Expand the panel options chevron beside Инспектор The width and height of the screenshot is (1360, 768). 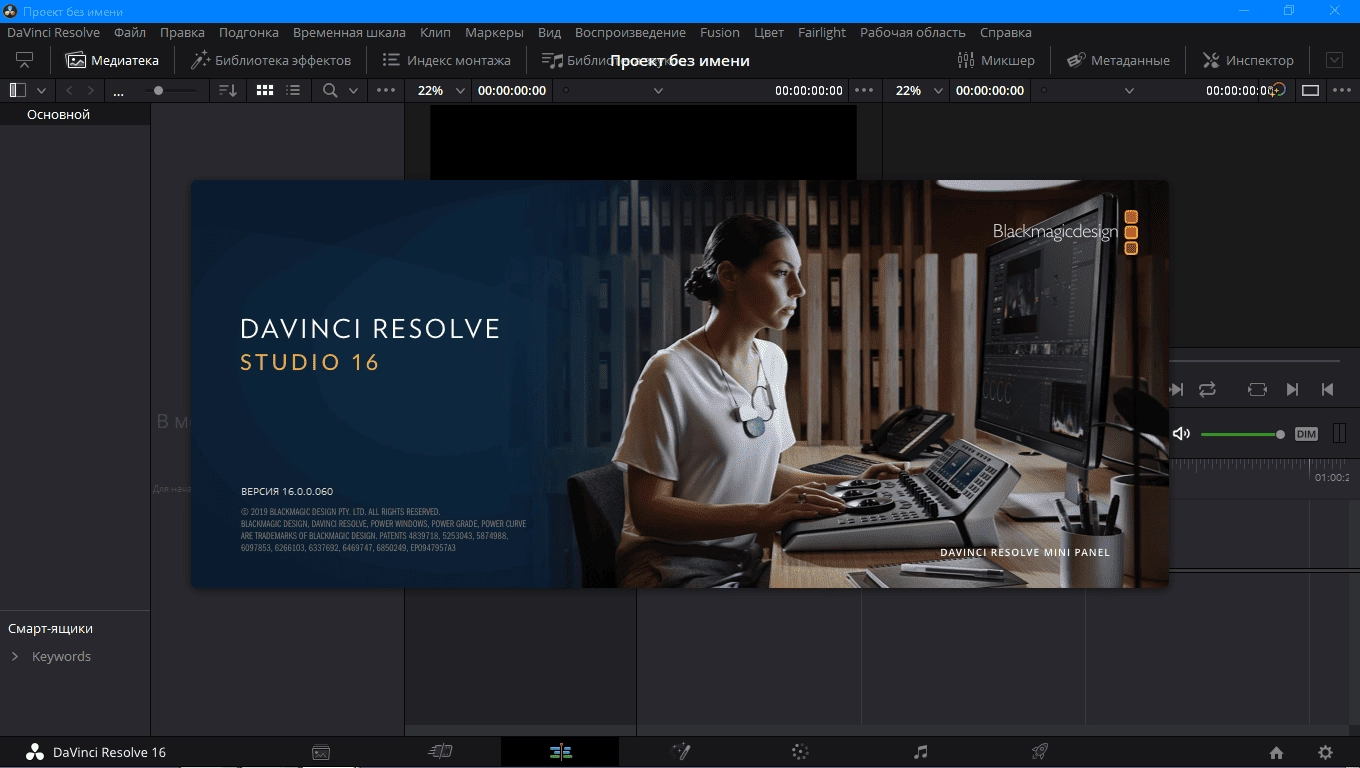[x=1334, y=60]
